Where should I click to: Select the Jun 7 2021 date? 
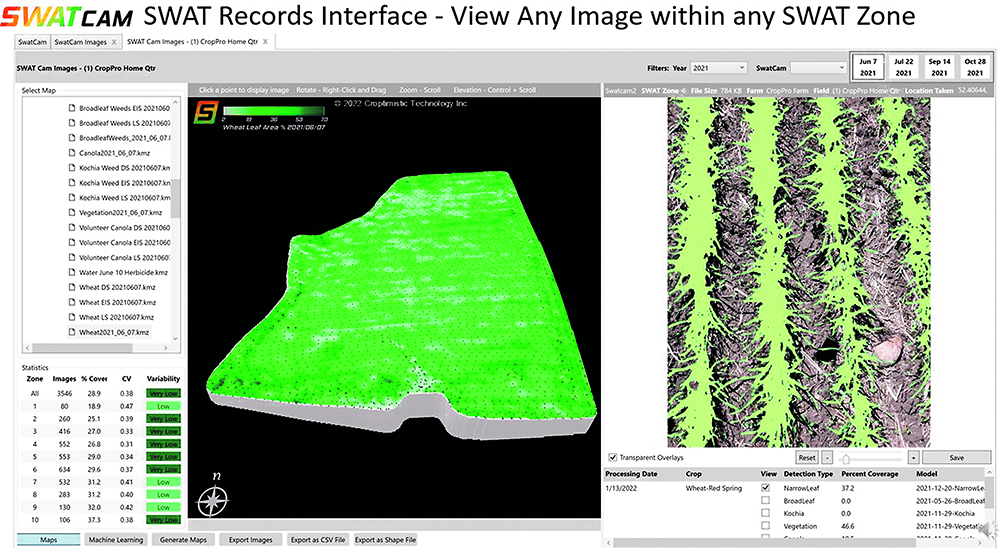coord(868,67)
